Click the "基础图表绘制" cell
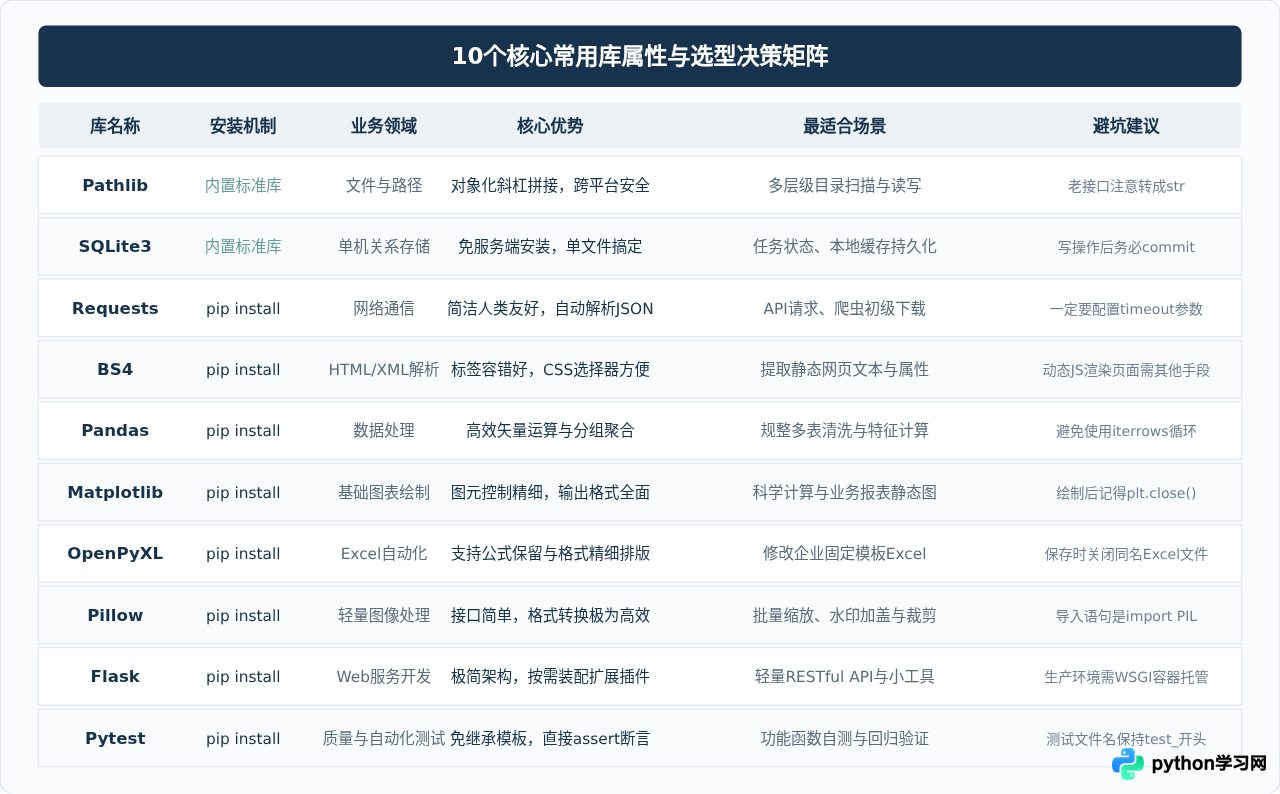 click(x=384, y=492)
